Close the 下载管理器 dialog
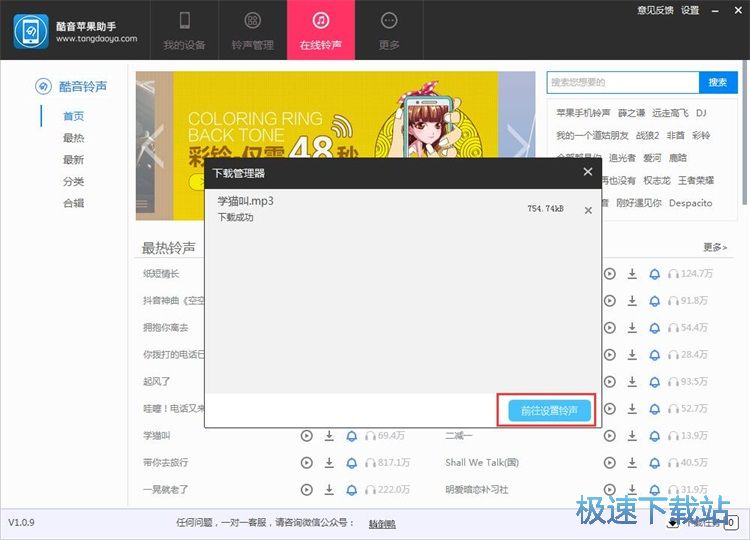 [x=588, y=172]
